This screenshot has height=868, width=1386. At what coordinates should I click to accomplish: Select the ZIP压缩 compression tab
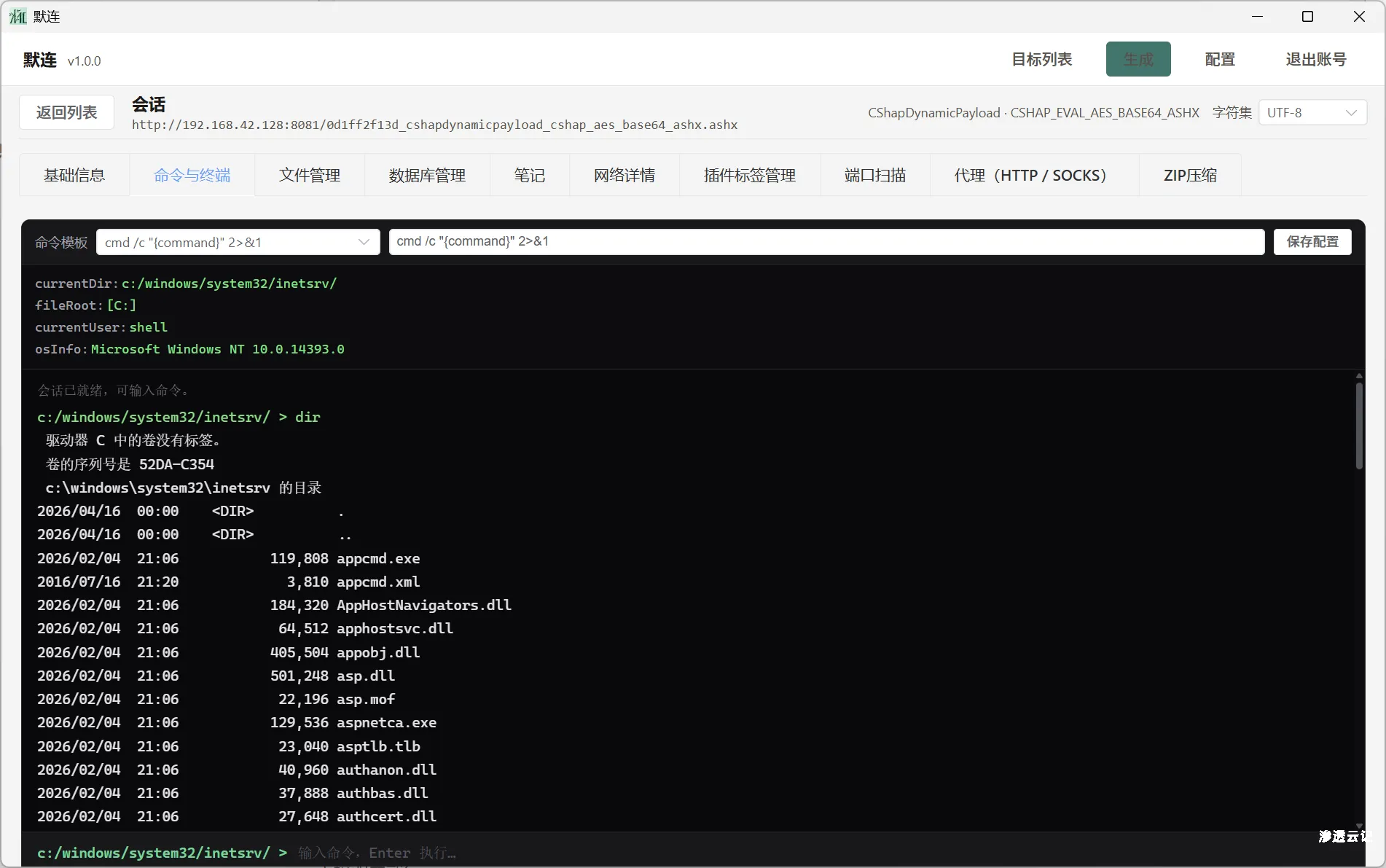1189,175
